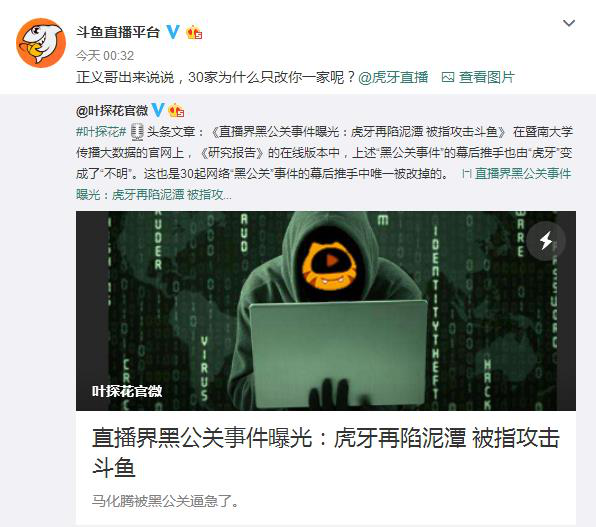
Task: Open the 查看图片 link
Action: click(487, 77)
